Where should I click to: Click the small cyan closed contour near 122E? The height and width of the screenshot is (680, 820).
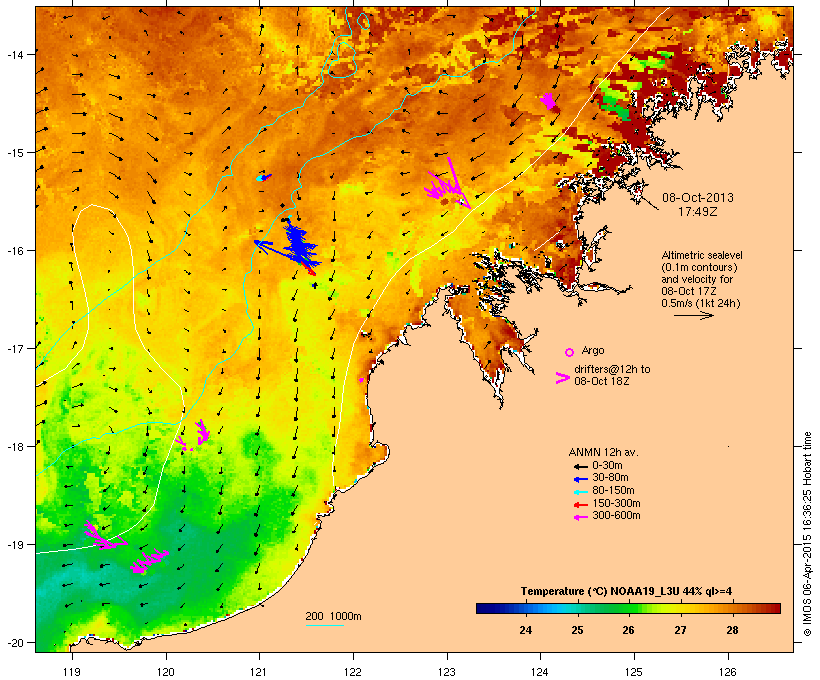[363, 20]
